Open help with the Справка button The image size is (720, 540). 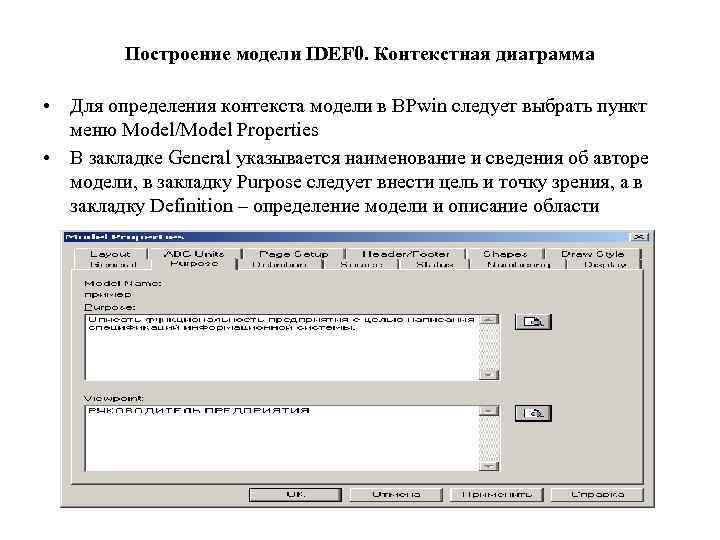point(597,495)
